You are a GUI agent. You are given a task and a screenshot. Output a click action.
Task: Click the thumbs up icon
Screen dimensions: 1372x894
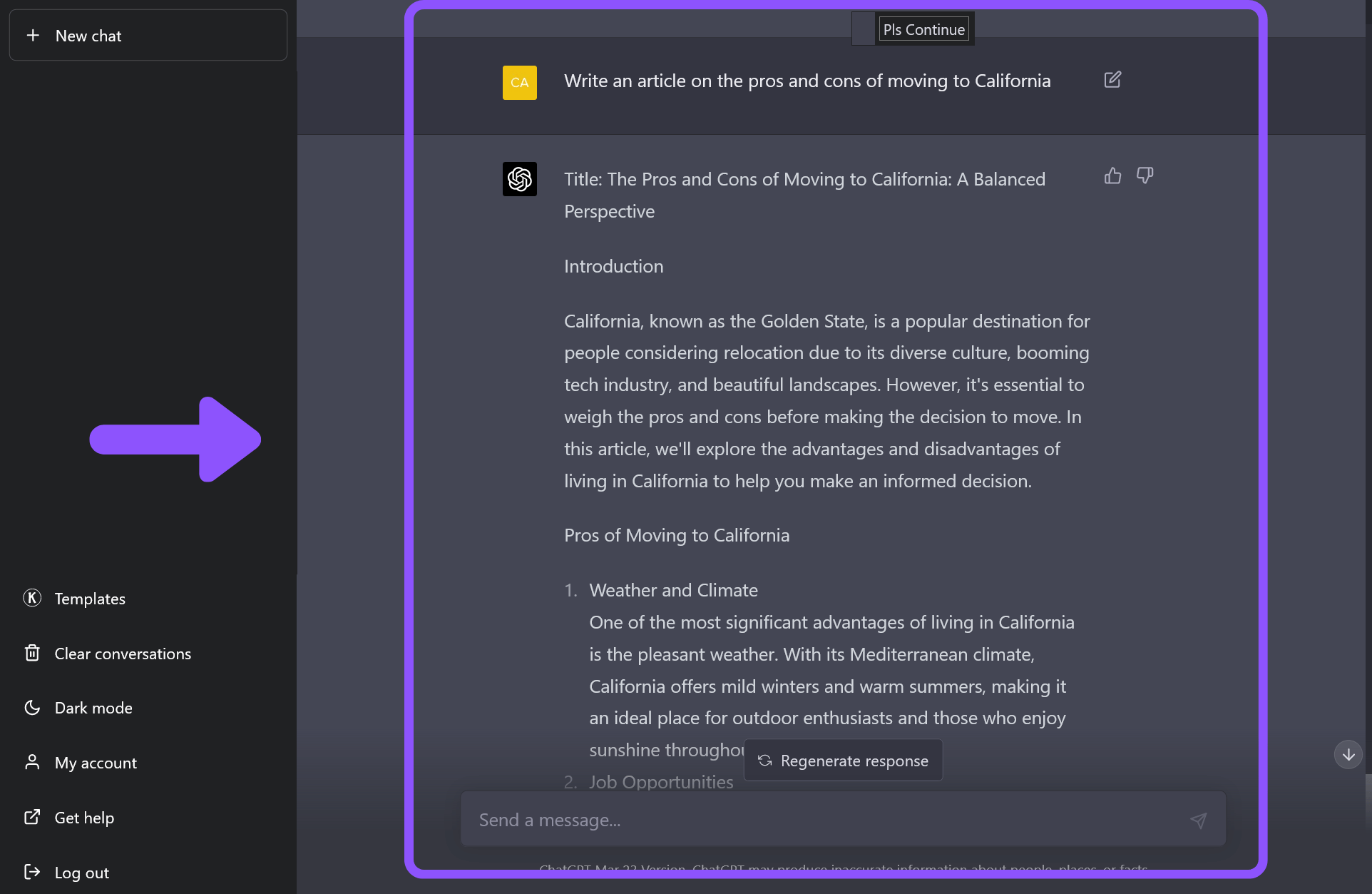tap(1113, 175)
